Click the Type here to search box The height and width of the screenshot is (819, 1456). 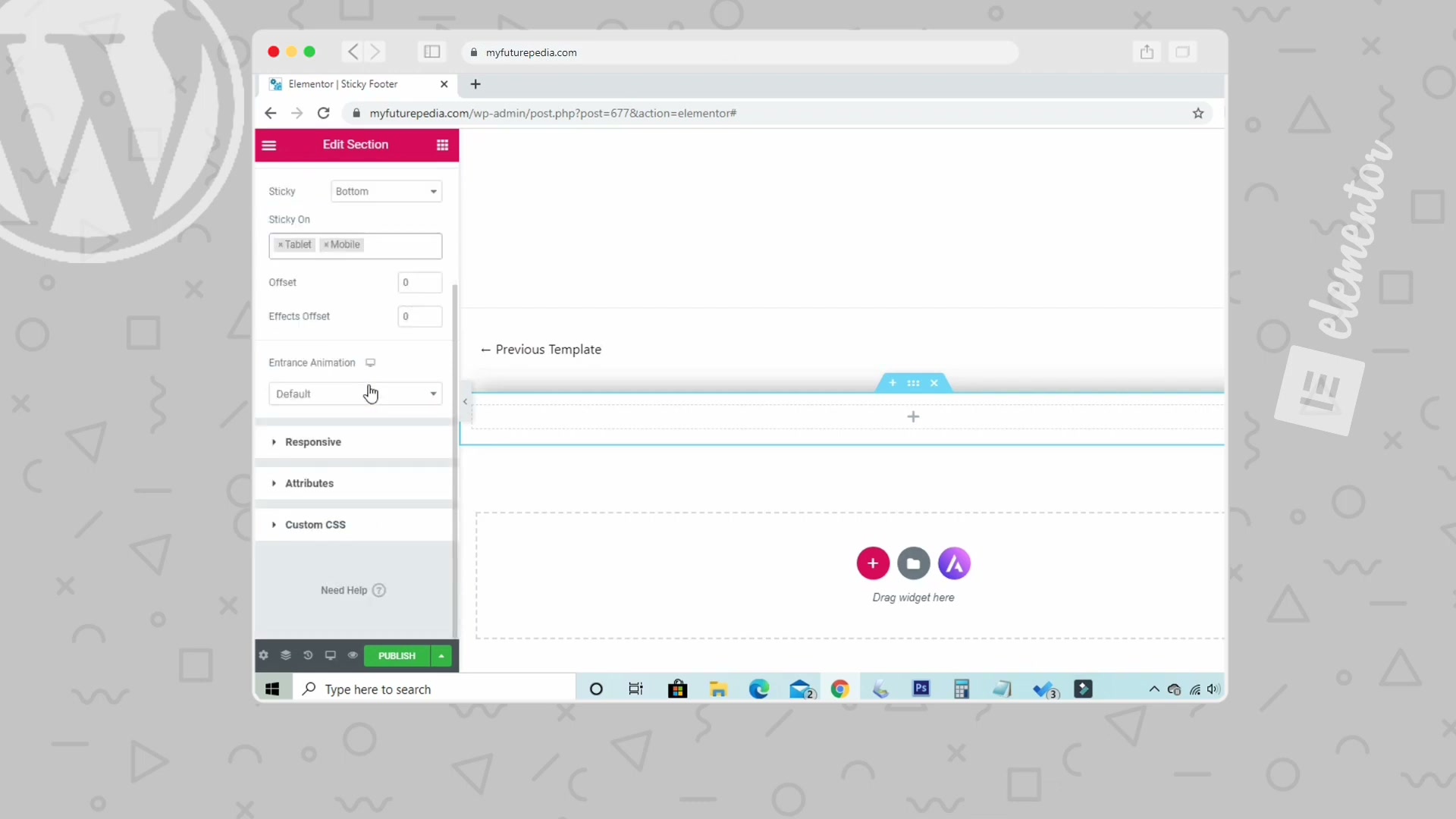click(435, 689)
